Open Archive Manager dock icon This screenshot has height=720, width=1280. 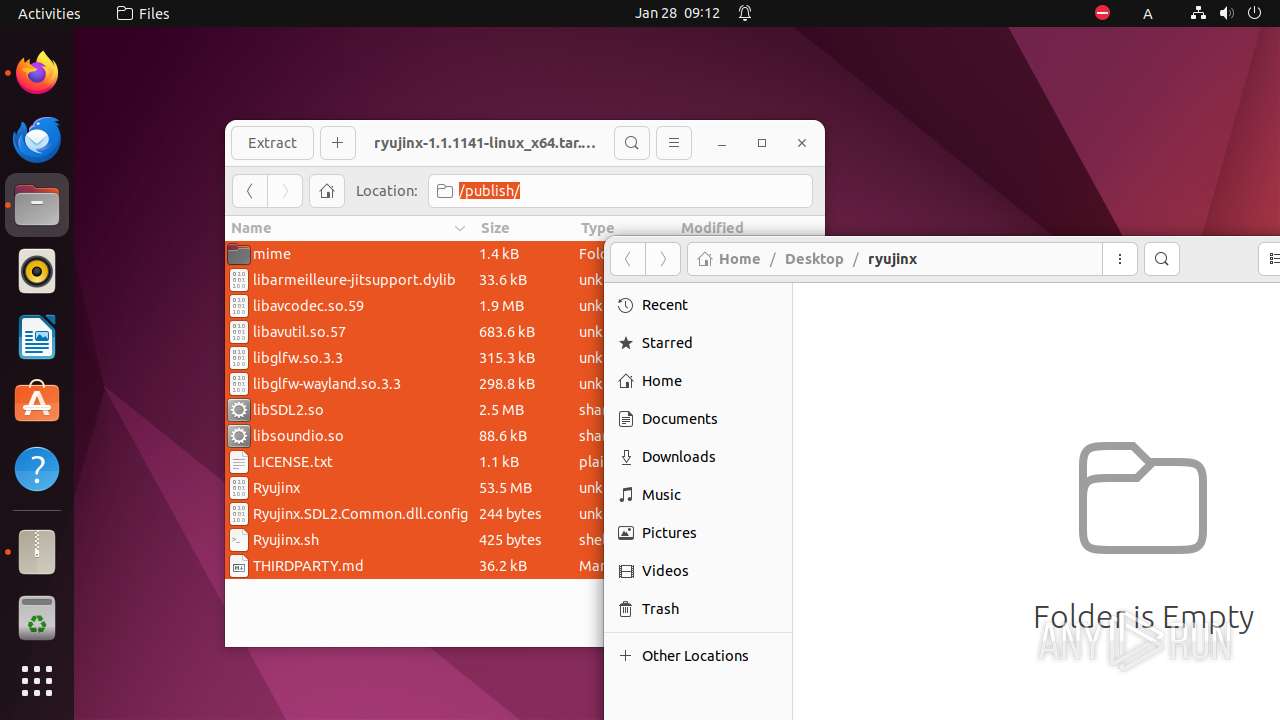(37, 552)
